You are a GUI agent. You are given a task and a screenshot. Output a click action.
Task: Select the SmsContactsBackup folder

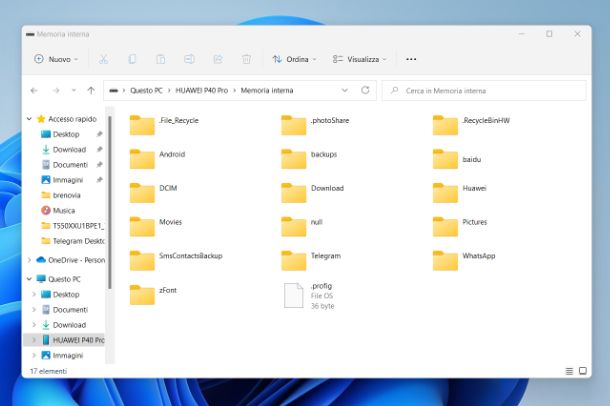(176, 260)
